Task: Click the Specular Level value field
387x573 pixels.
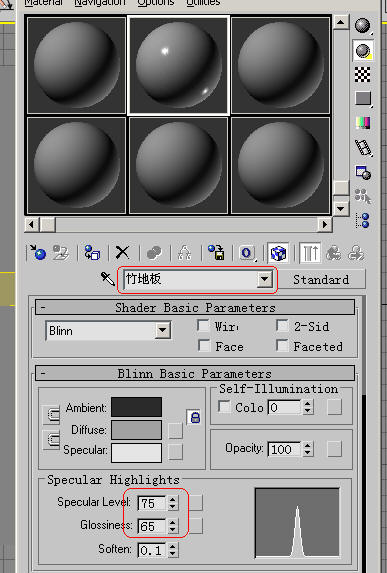Action: pyautogui.click(x=152, y=503)
